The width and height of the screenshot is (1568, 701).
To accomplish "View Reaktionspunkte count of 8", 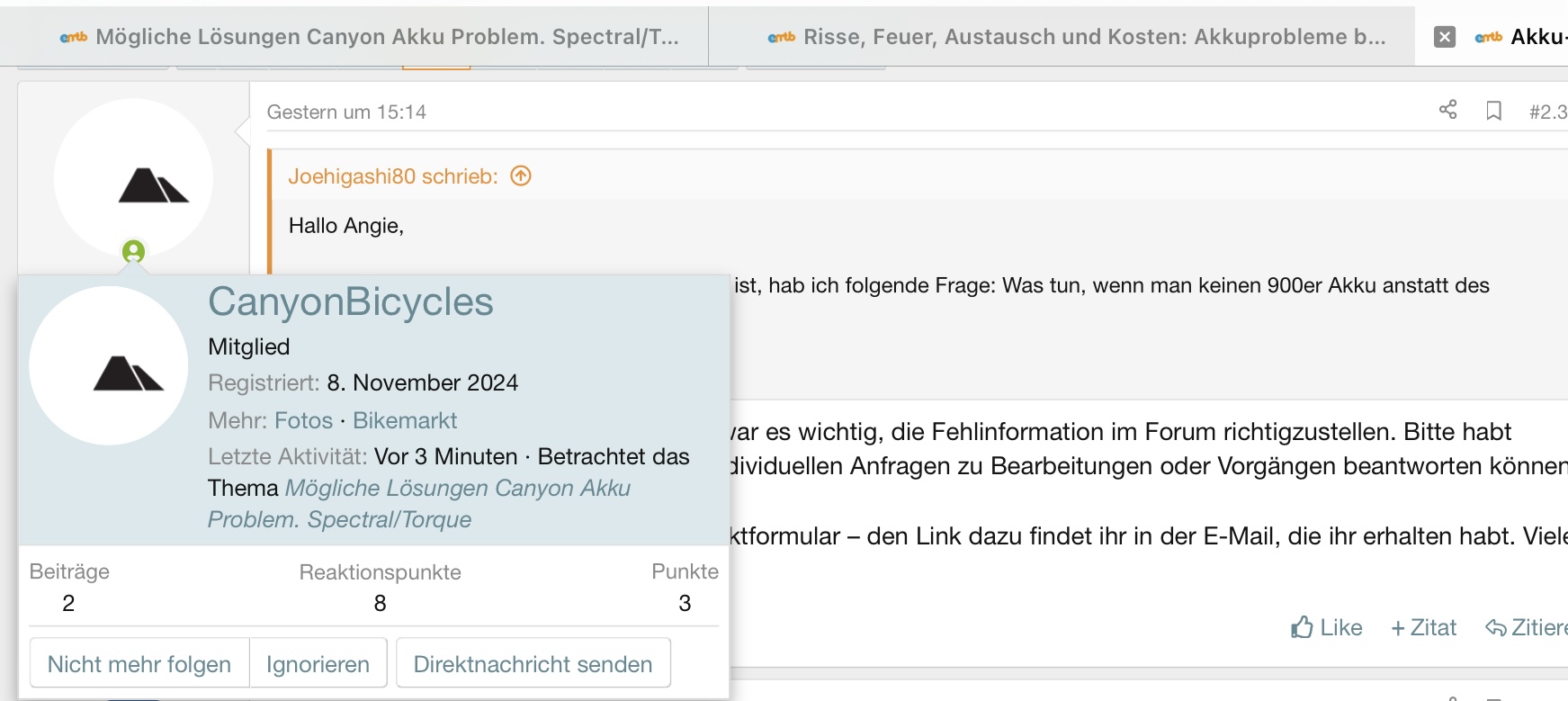I will pyautogui.click(x=381, y=603).
